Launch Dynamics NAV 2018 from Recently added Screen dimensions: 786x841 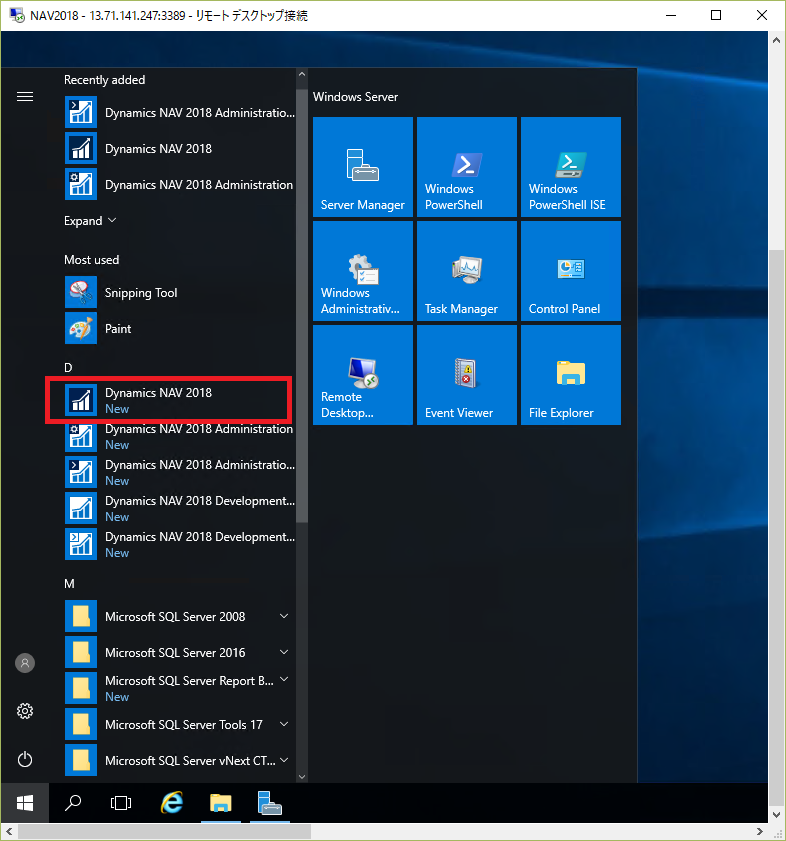point(180,149)
